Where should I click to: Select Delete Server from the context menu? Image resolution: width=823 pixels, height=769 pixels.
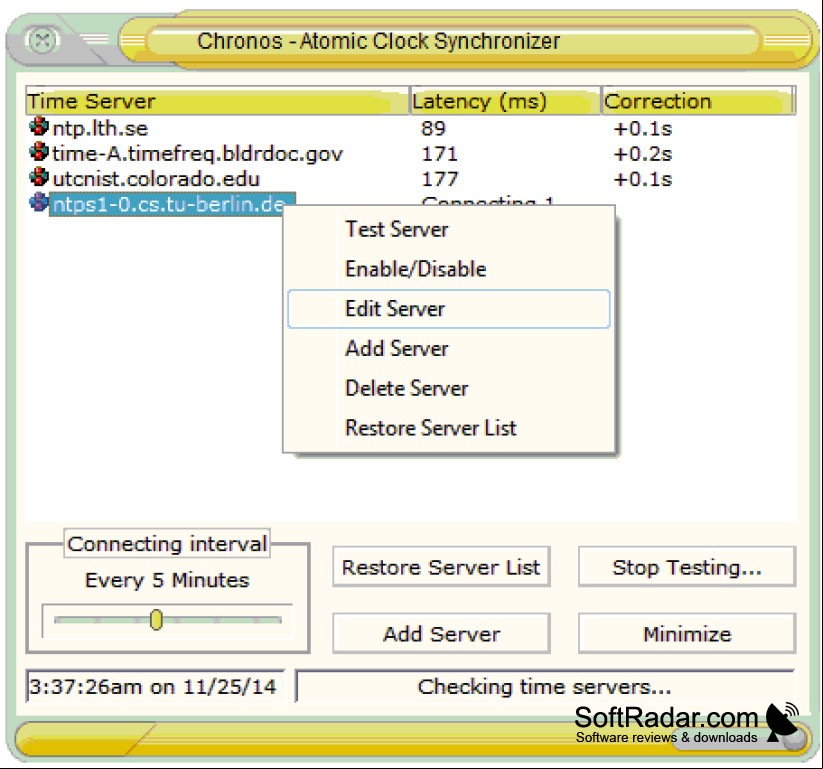tap(449, 388)
